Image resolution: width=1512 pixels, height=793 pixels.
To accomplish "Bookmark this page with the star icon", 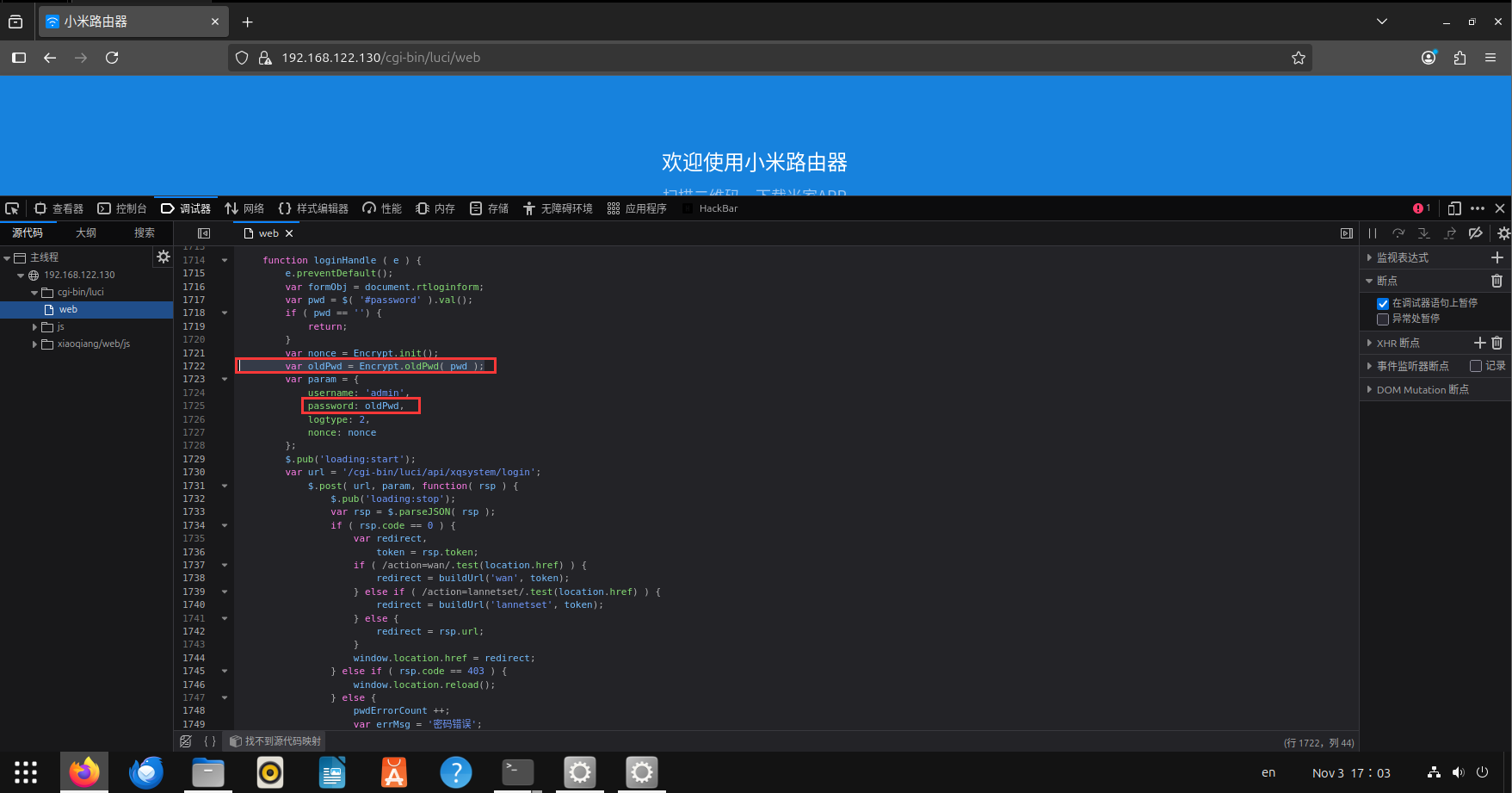I will point(1298,58).
